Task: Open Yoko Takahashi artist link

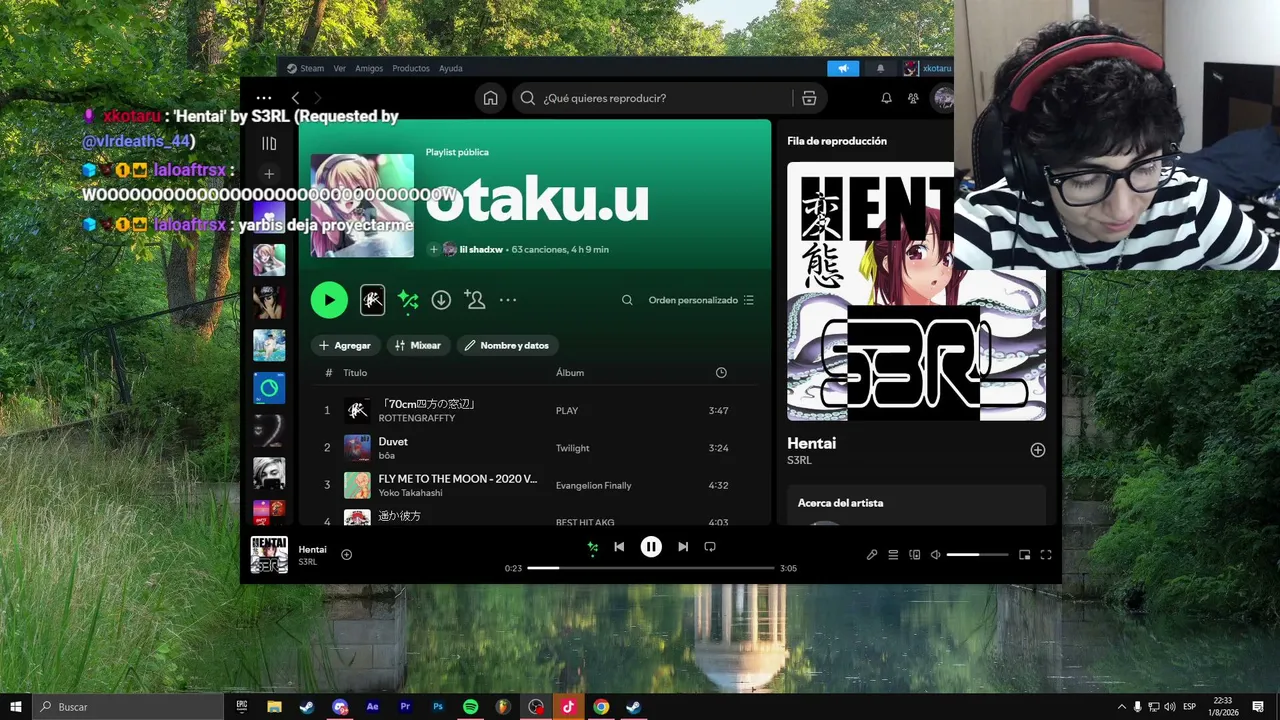Action: click(x=411, y=493)
